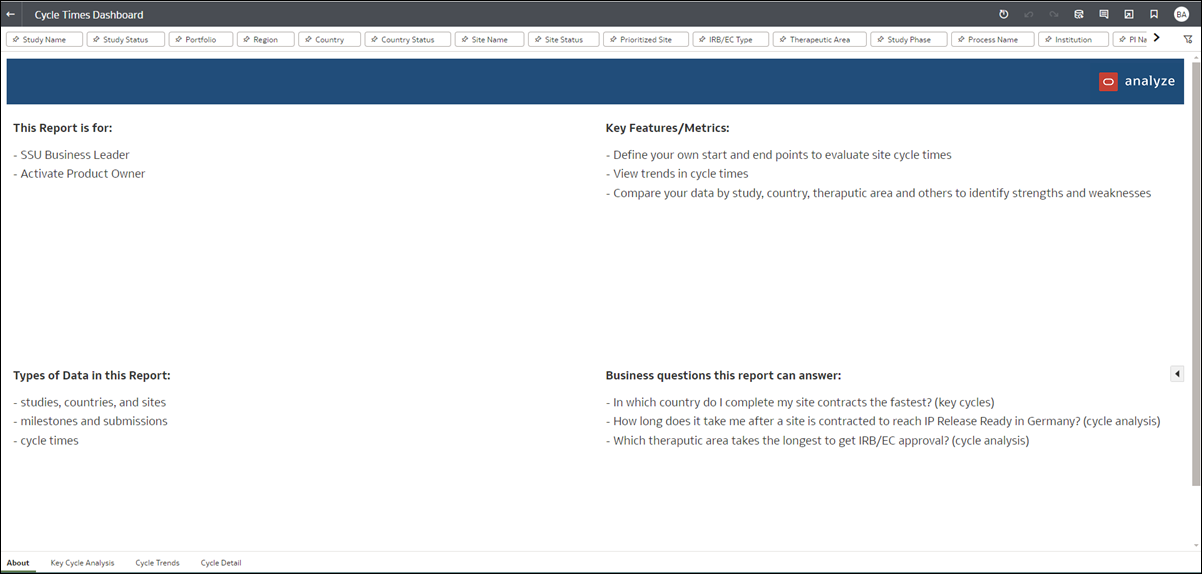Viewport: 1202px width, 574px height.
Task: Click the 'milestones and submissions' line
Action: click(90, 421)
